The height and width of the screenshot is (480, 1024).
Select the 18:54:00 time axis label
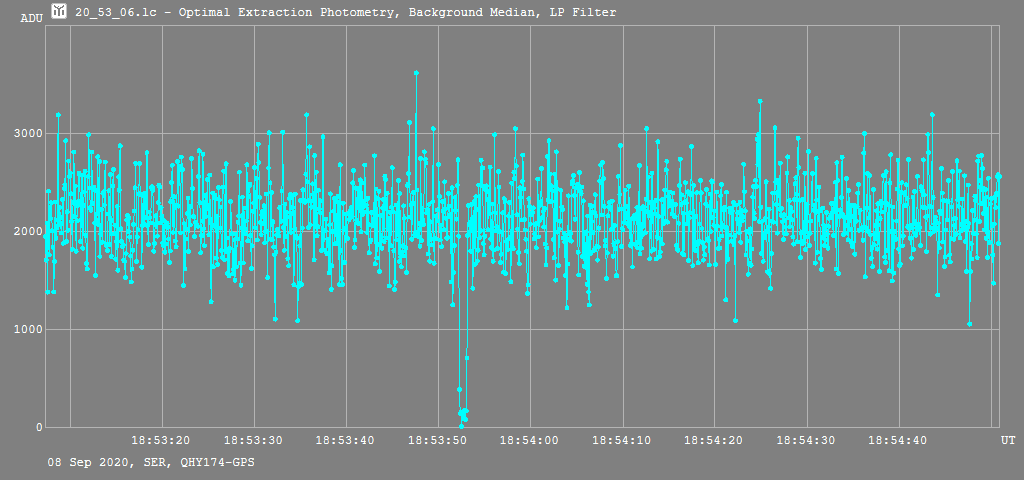[x=530, y=441]
